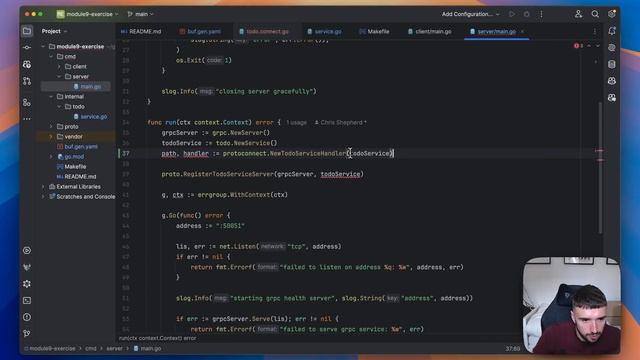Open the IDE settings gear icon

point(611,14)
